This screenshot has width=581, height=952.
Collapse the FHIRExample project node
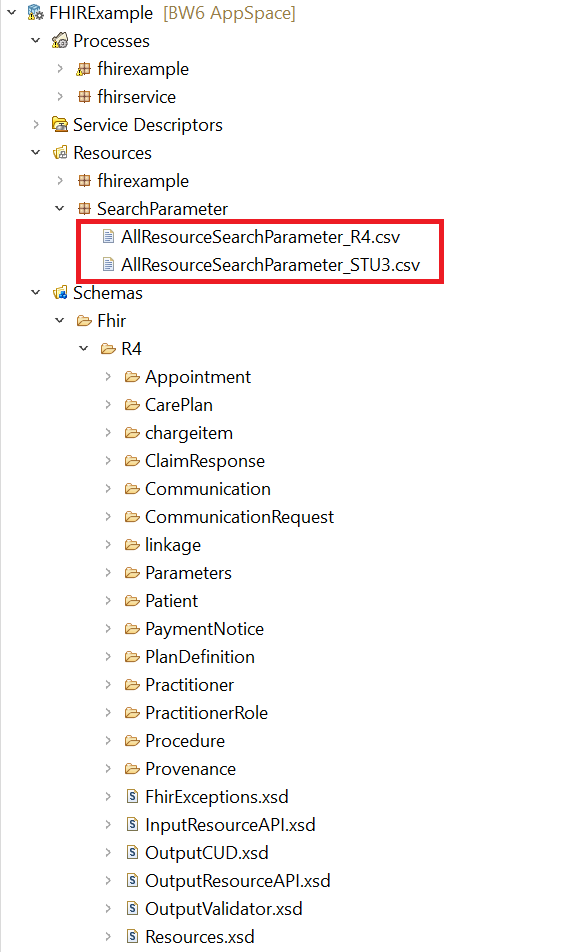coord(12,12)
